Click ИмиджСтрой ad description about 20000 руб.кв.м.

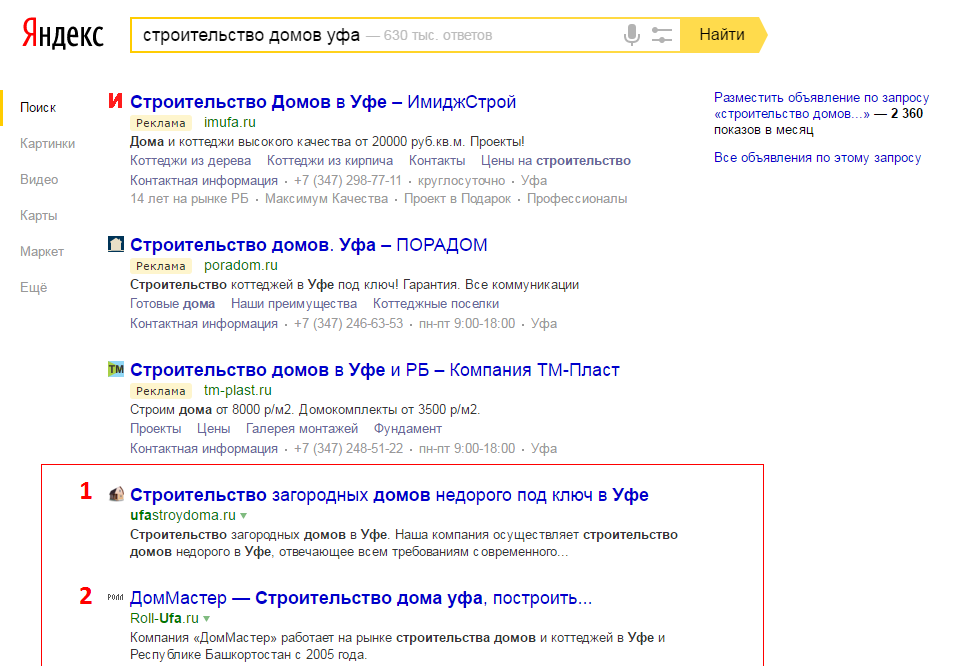(327, 142)
